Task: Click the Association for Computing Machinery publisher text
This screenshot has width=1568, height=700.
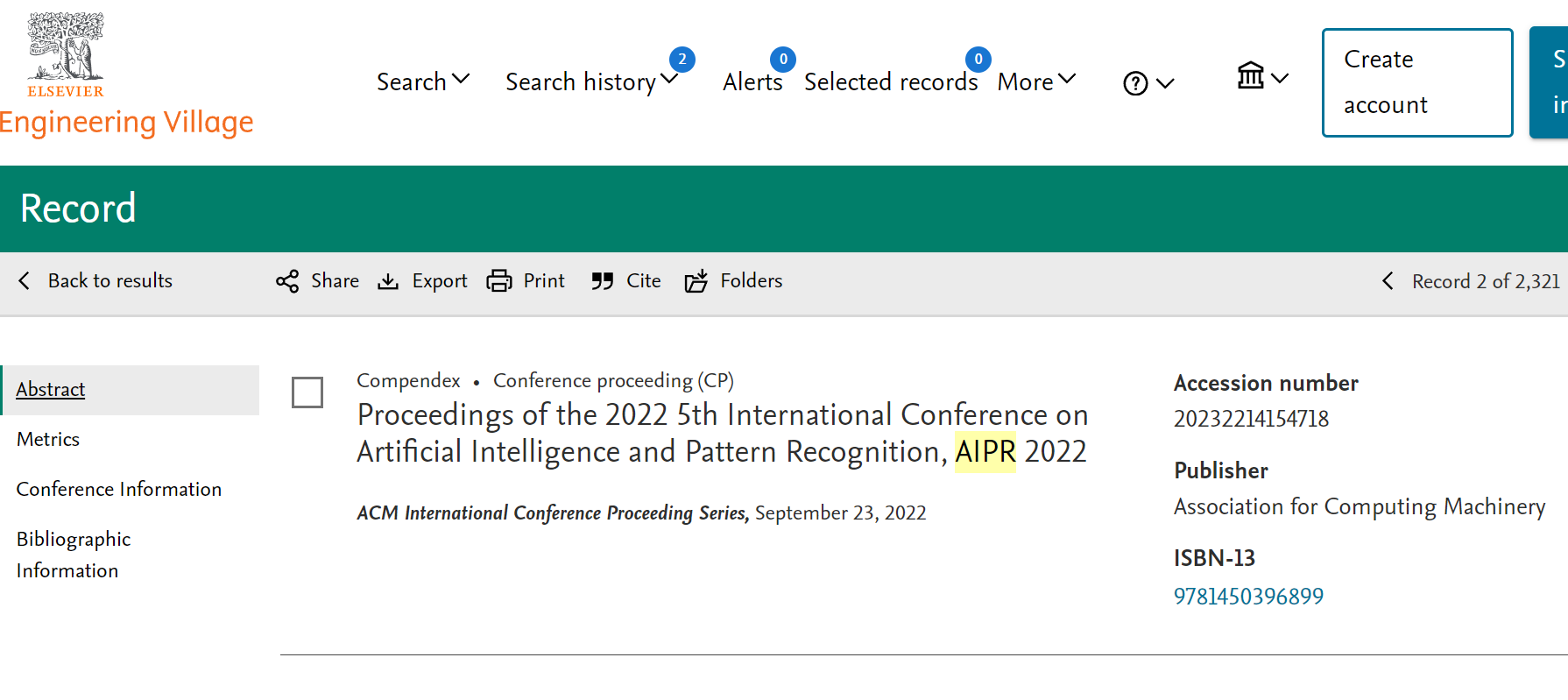Action: click(1360, 507)
